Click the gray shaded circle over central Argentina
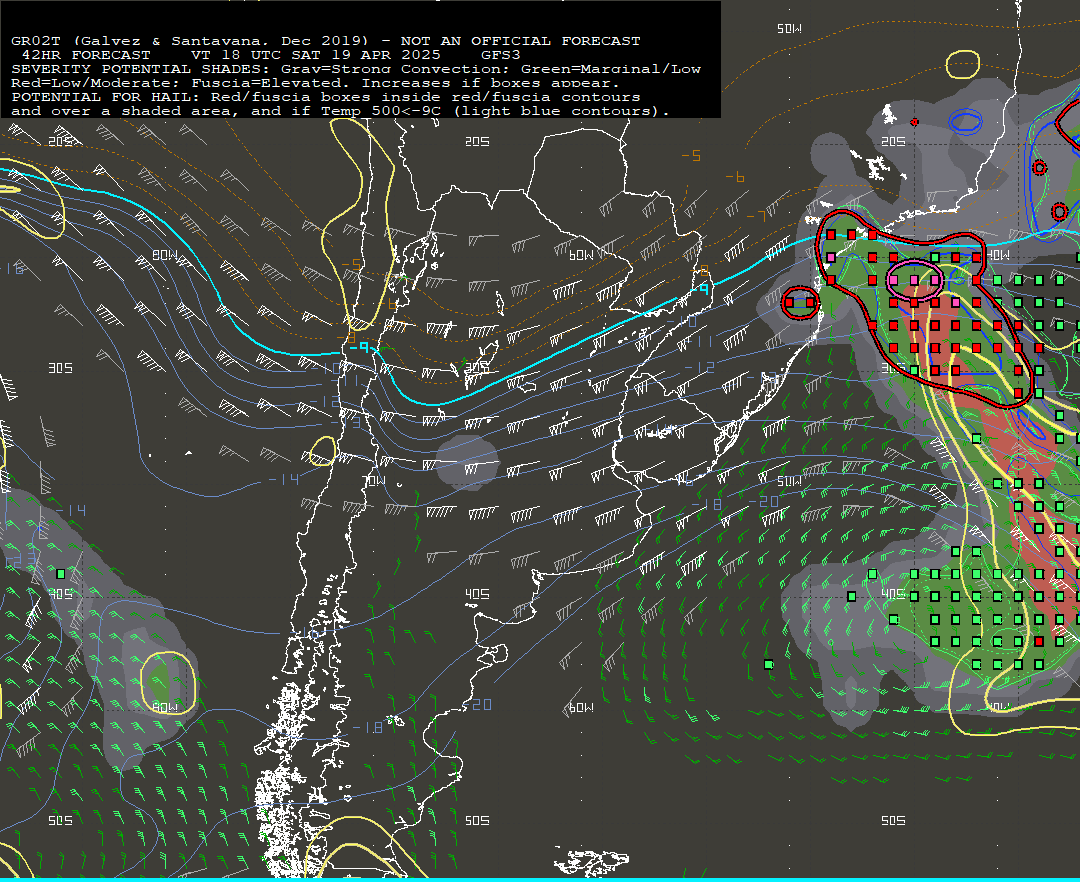Viewport: 1080px width, 882px height. tap(468, 463)
